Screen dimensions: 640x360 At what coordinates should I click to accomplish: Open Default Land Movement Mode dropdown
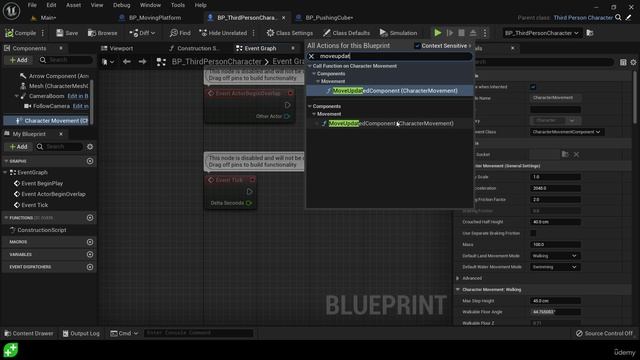pyautogui.click(x=555, y=256)
